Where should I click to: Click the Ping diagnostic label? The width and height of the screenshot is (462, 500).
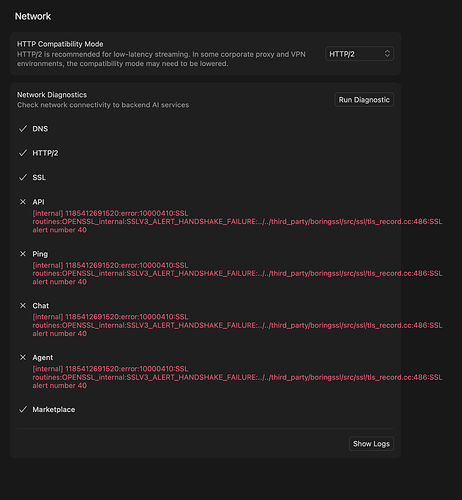click(x=40, y=254)
